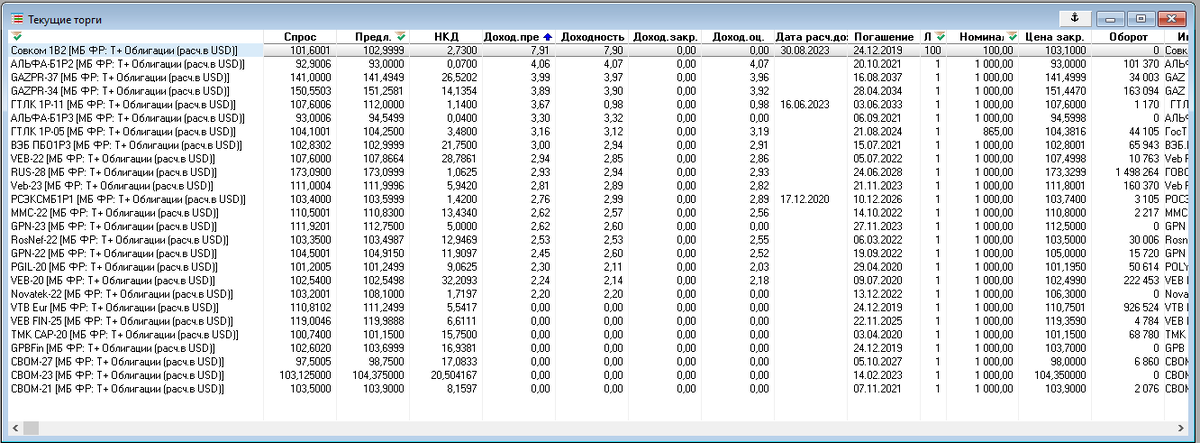Select the АЛЬФА-Б1Р2 bond row
The width and height of the screenshot is (1200, 443).
pyautogui.click(x=600, y=63)
